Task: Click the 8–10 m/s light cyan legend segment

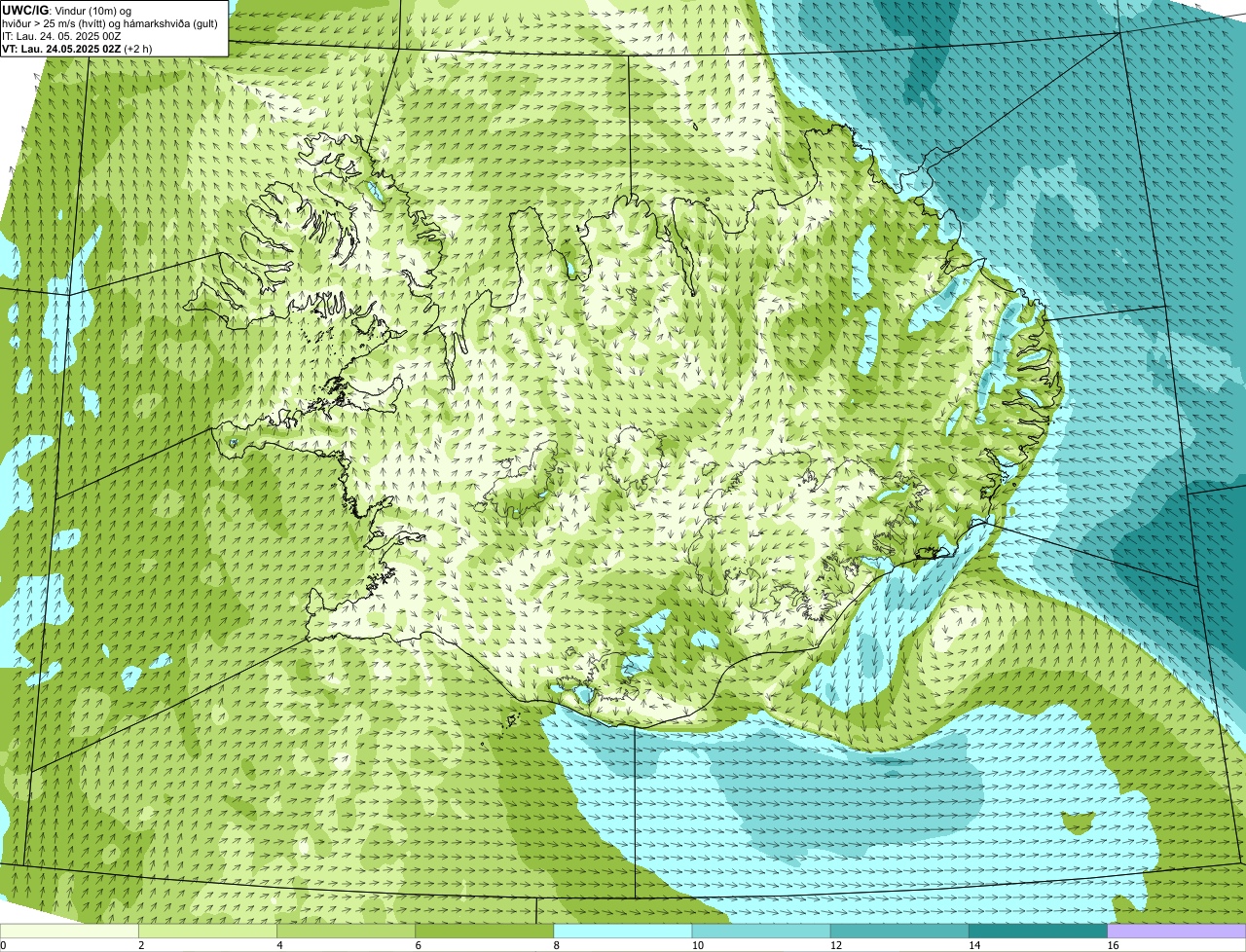Action: coord(623,931)
